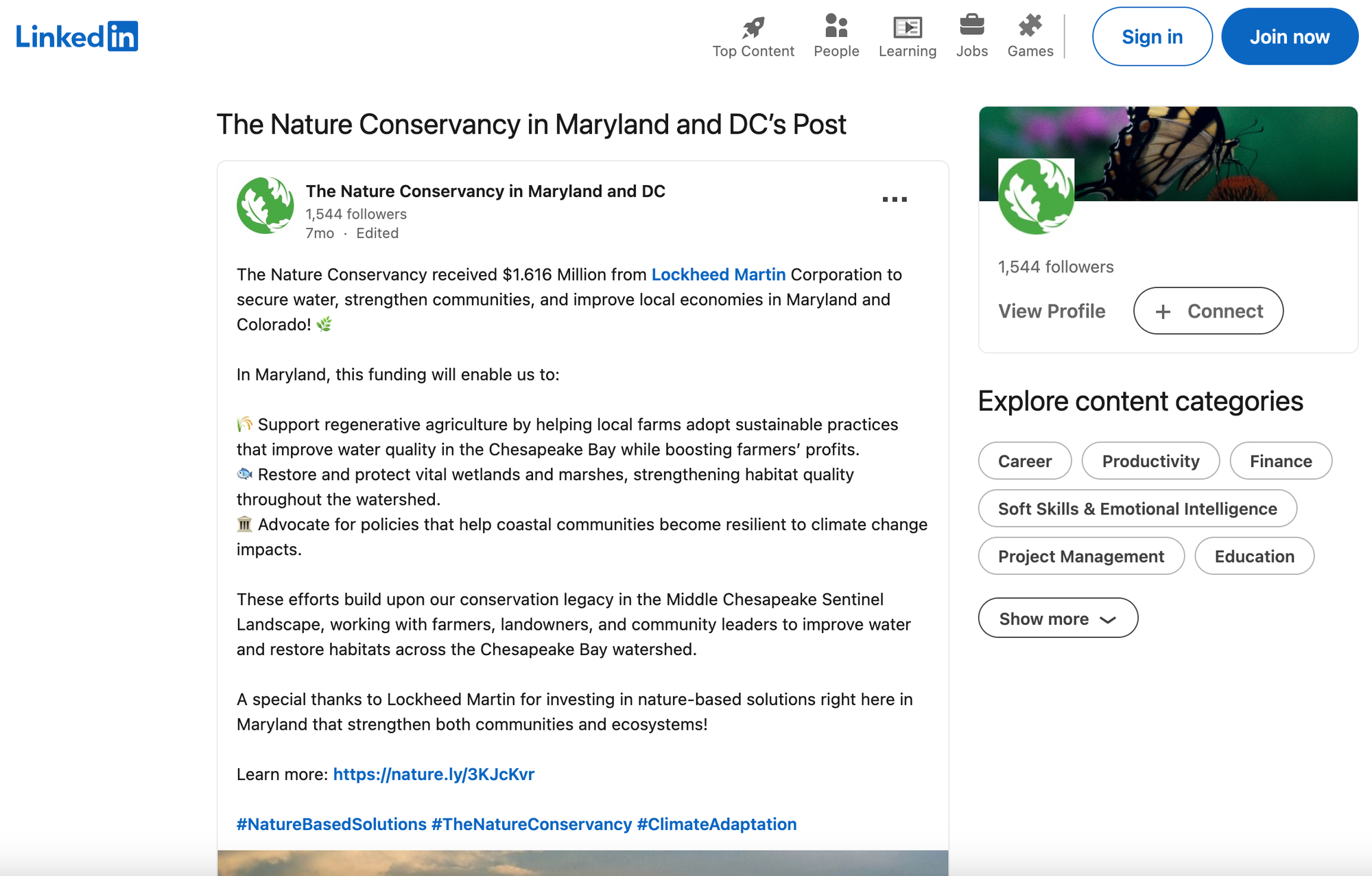The image size is (1372, 876).
Task: Click the sidebar '1,544 followers' text
Action: (x=1056, y=267)
